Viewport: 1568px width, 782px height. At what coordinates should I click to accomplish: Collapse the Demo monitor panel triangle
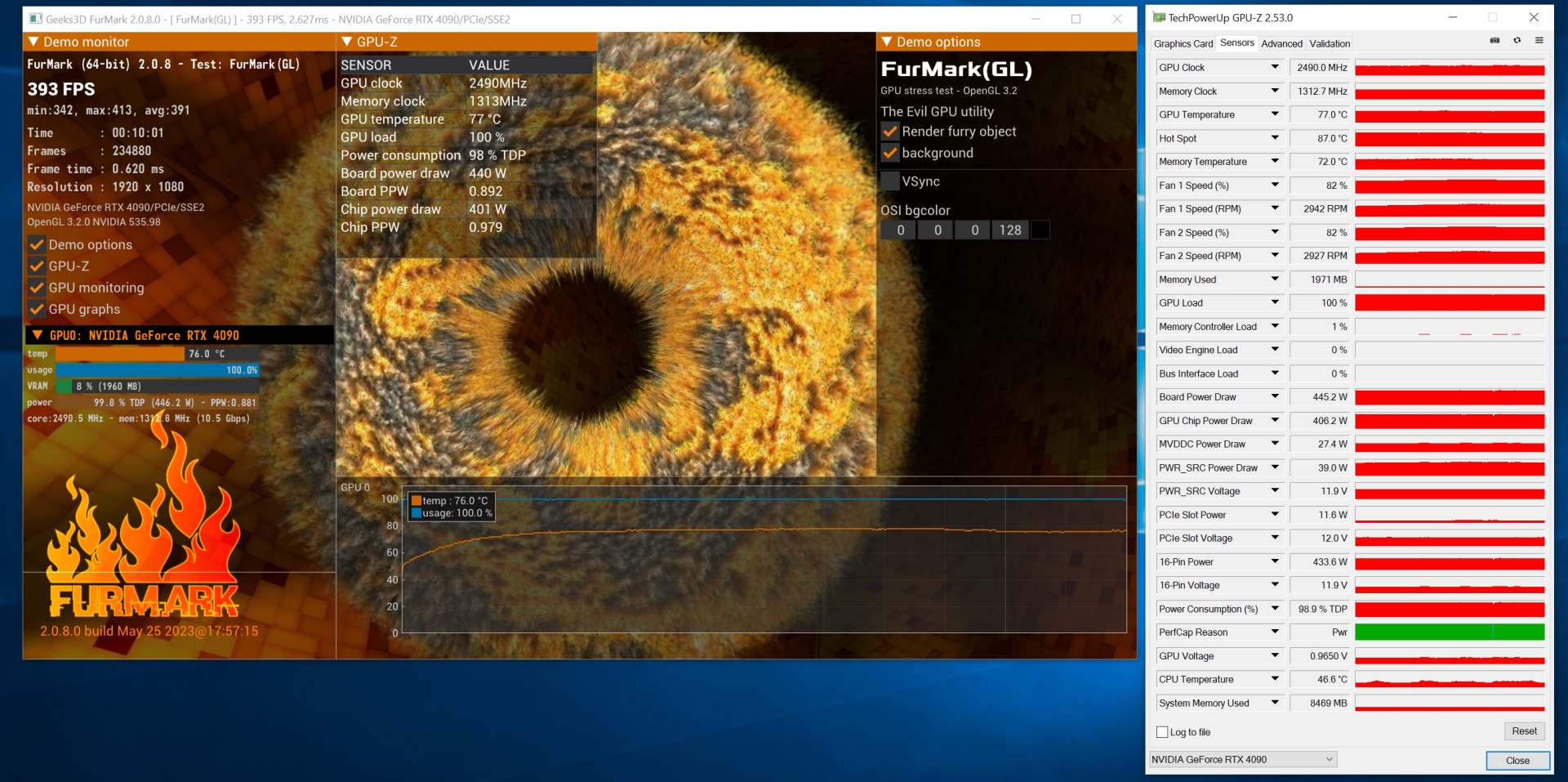(33, 42)
